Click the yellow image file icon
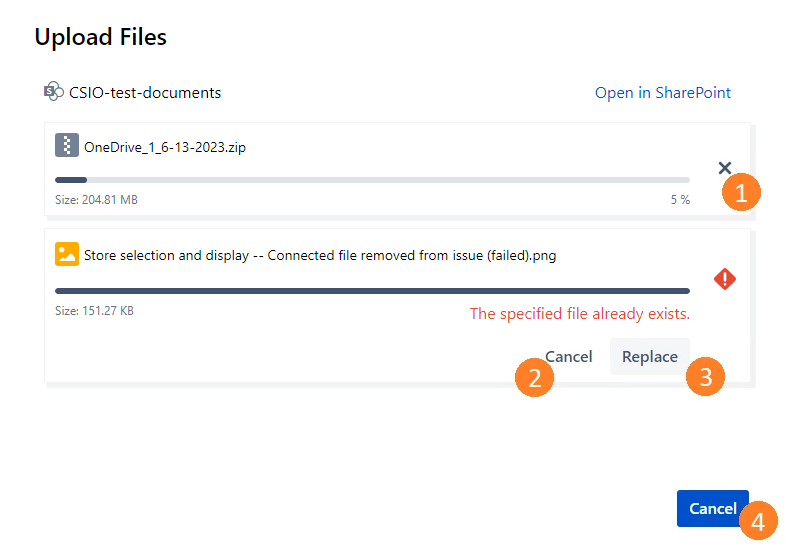This screenshot has height=558, width=800. click(66, 254)
